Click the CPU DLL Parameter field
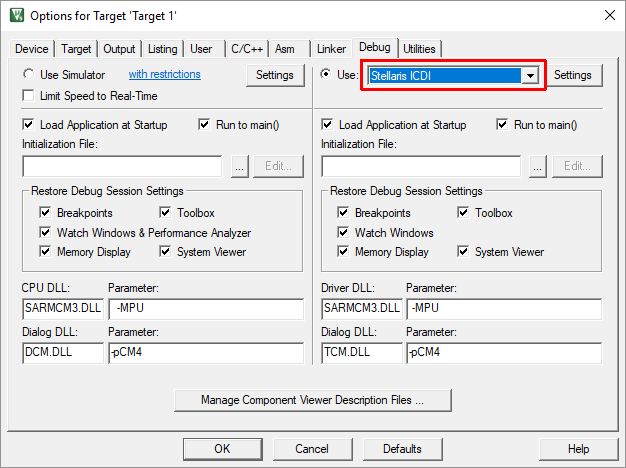626x468 pixels. click(206, 309)
